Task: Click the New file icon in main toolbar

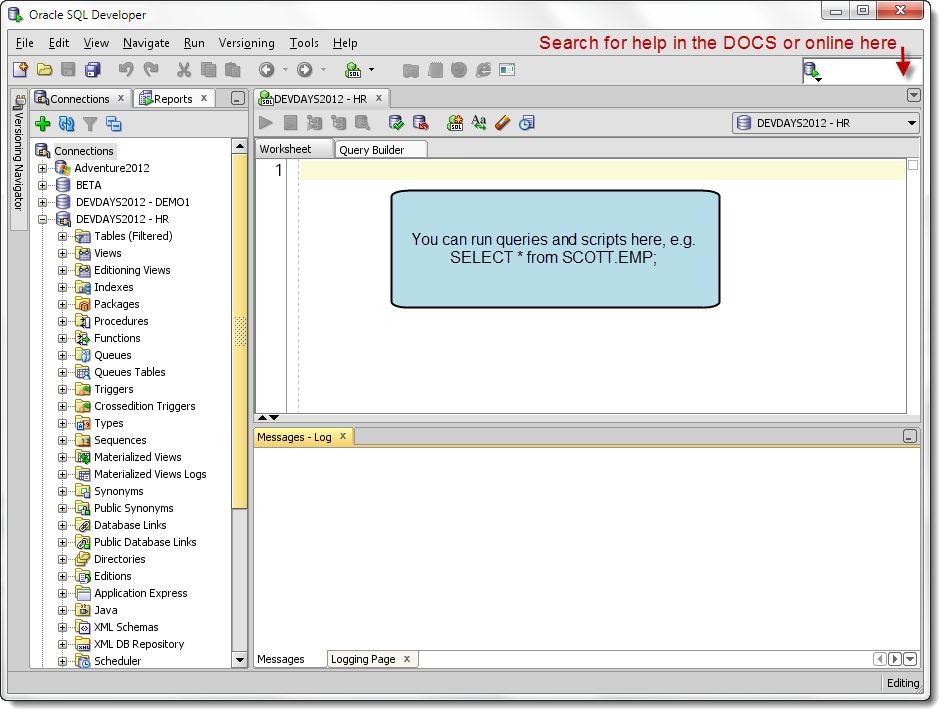Action: 21,70
